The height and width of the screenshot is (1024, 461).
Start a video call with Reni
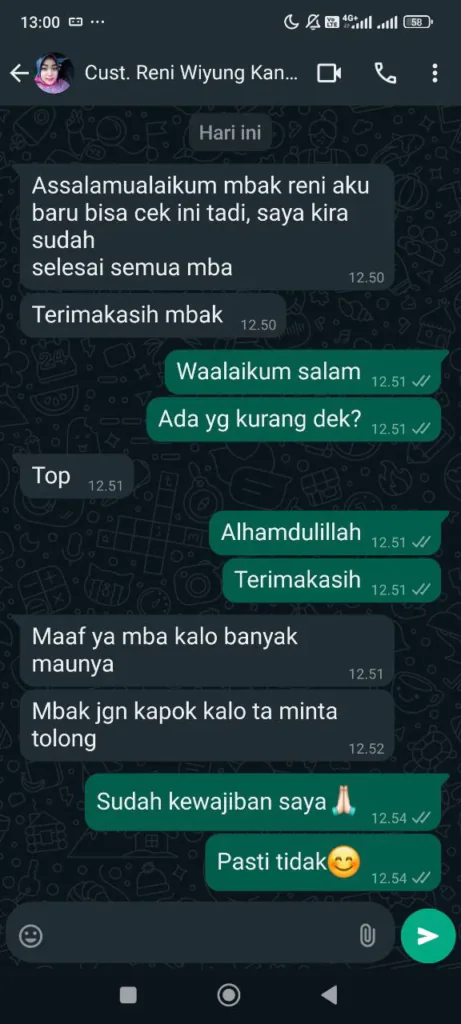coord(329,74)
